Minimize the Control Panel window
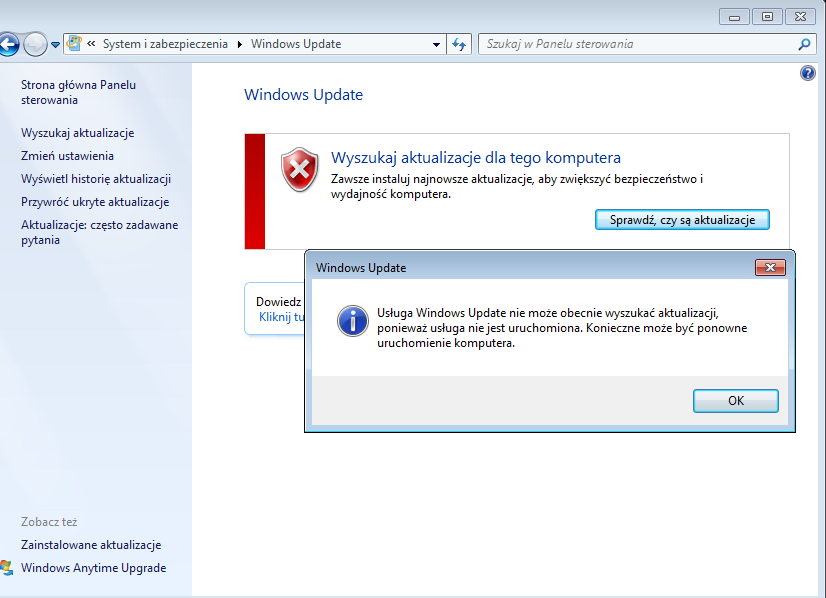826x598 pixels. coord(734,17)
